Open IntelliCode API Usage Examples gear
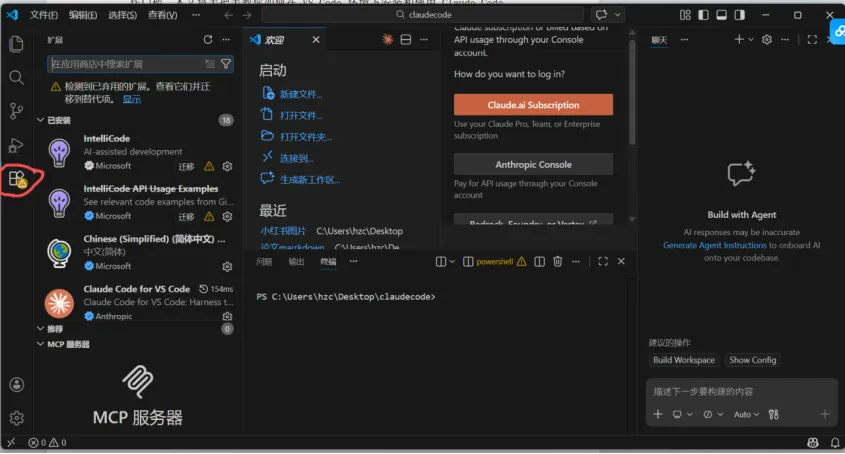Screen dimensions: 845x454 [227, 216]
